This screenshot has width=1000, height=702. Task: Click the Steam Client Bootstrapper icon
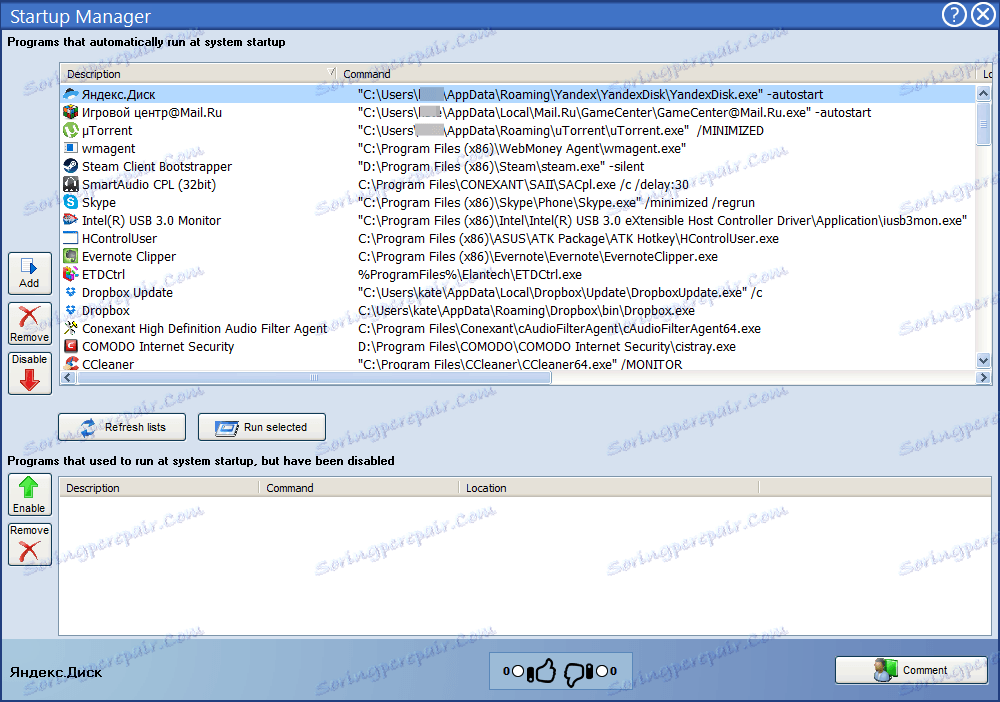point(71,166)
